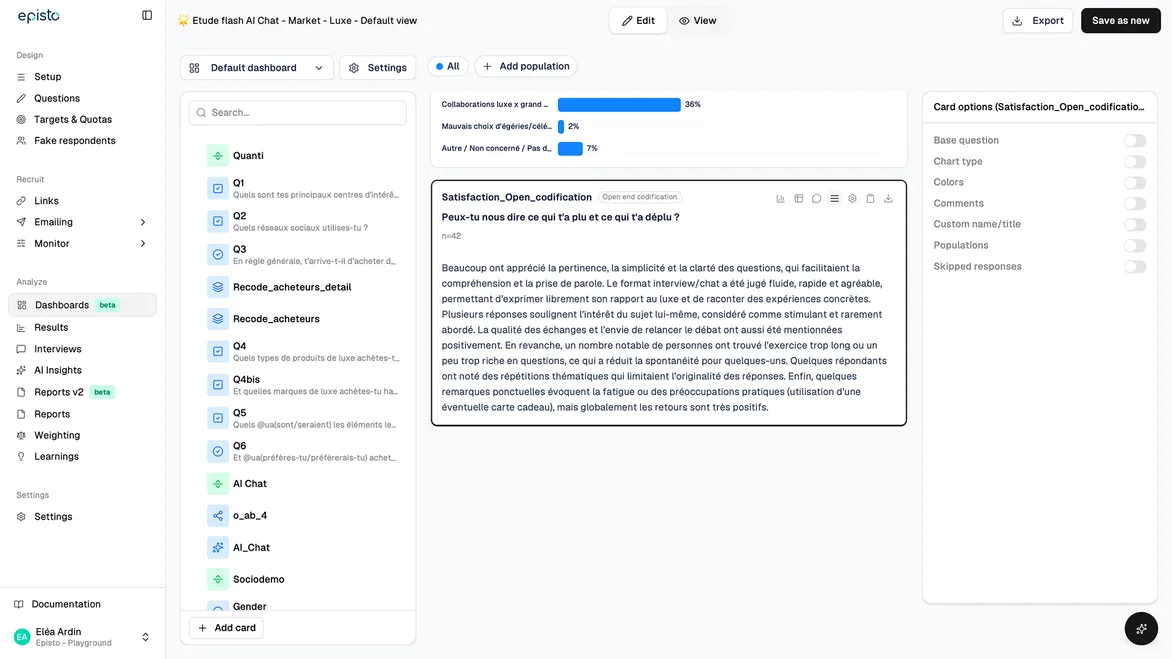Open the card's gear settings icon
The height and width of the screenshot is (659, 1172).
pyautogui.click(x=852, y=199)
